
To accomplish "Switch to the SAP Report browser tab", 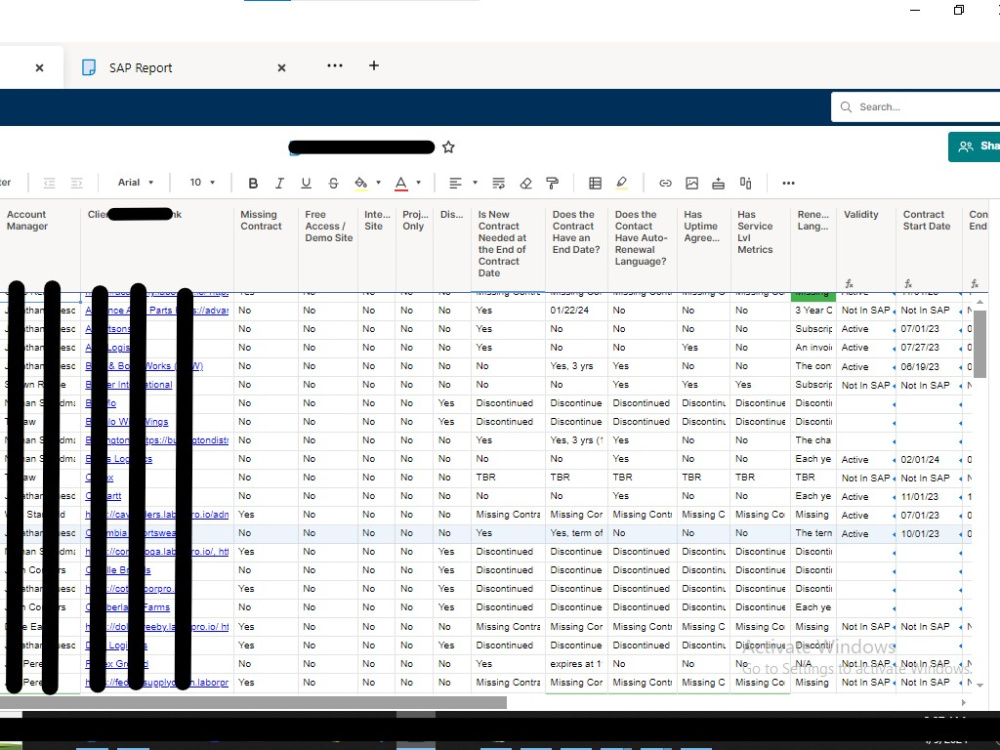I will [x=140, y=67].
